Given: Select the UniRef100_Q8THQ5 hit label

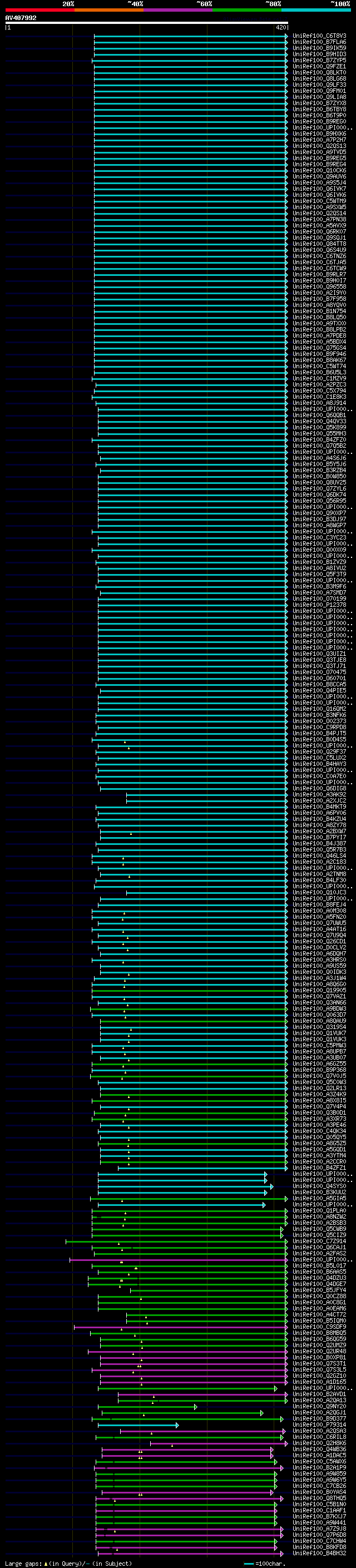Looking at the screenshot, I should click(319, 1498).
